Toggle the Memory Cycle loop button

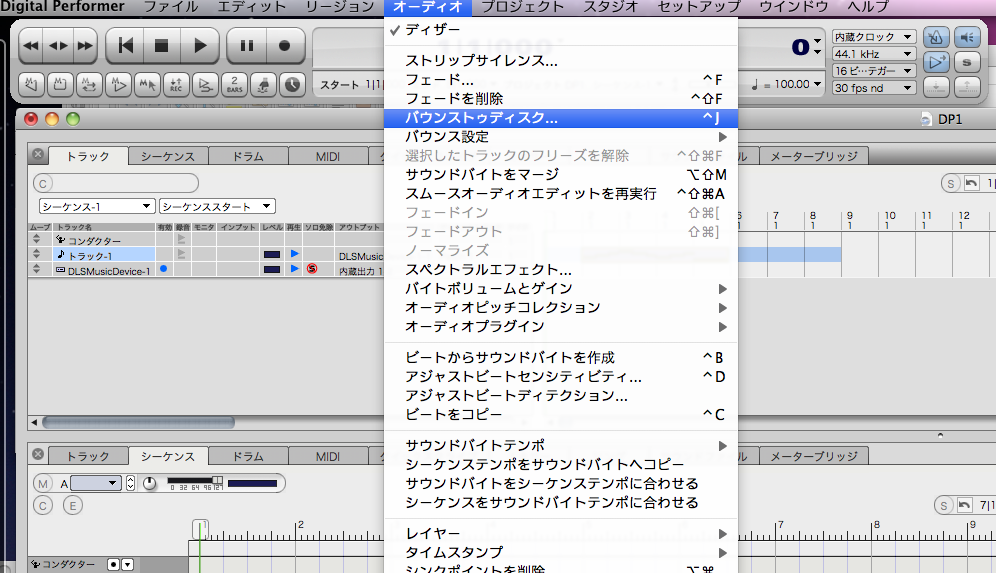coord(90,84)
